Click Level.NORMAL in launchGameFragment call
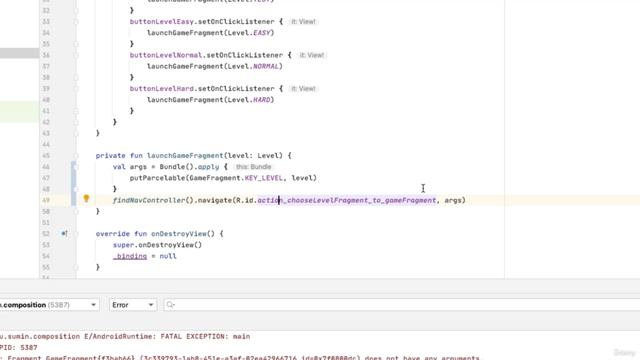This screenshot has width=640, height=360. [x=253, y=66]
